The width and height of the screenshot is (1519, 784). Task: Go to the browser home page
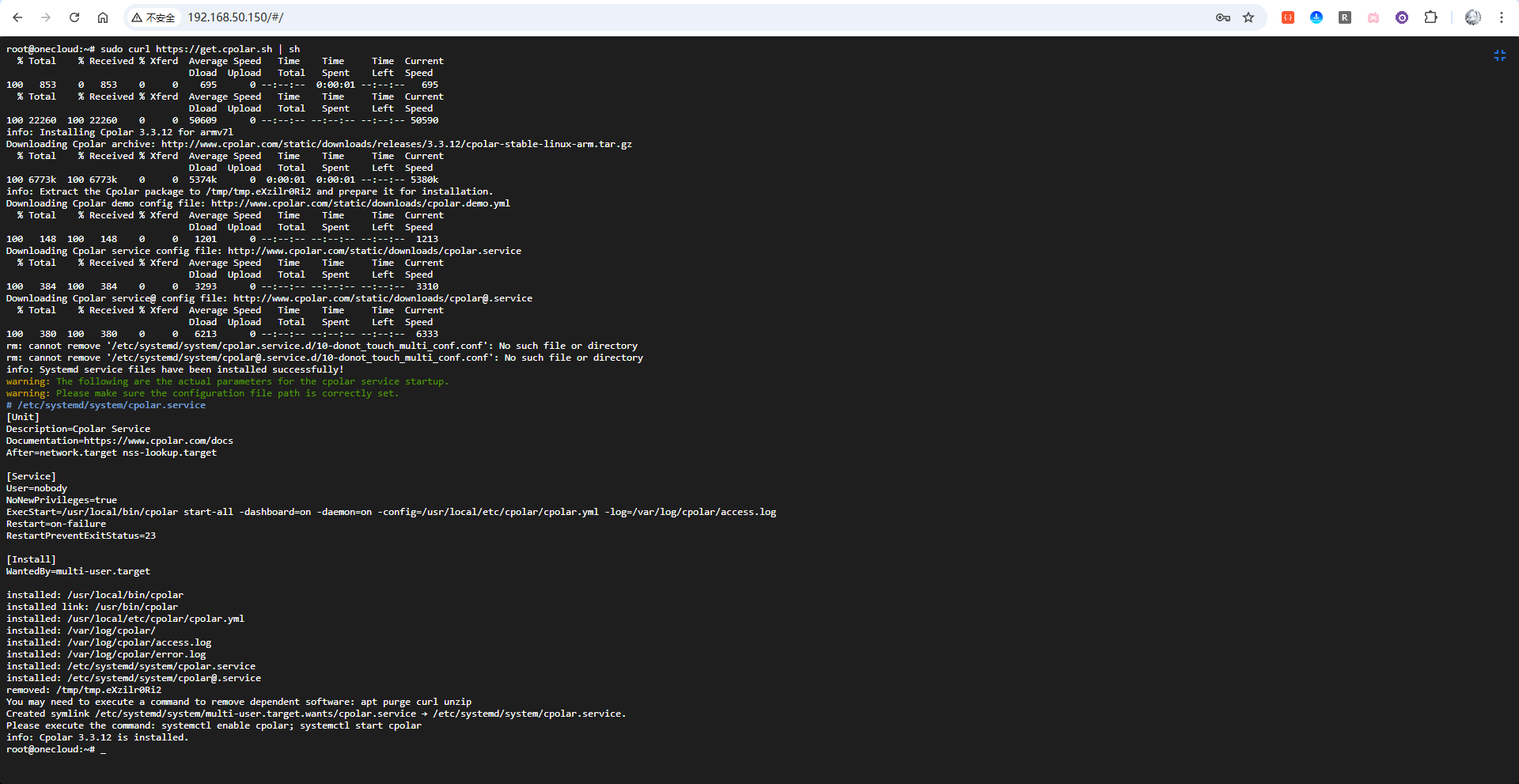pyautogui.click(x=103, y=17)
